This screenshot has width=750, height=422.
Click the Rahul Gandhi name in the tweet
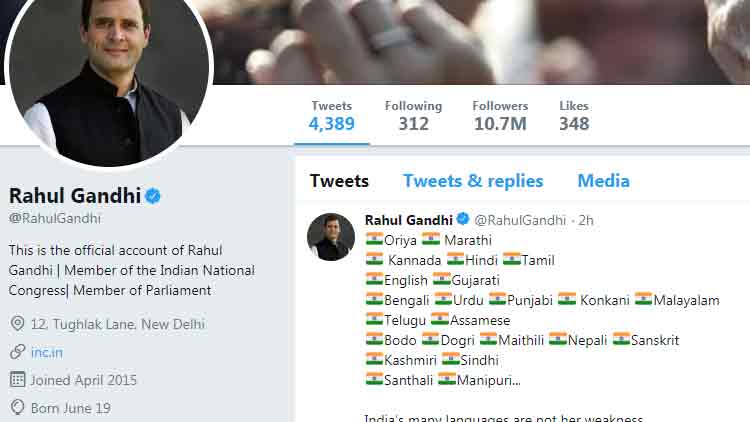[x=409, y=219]
